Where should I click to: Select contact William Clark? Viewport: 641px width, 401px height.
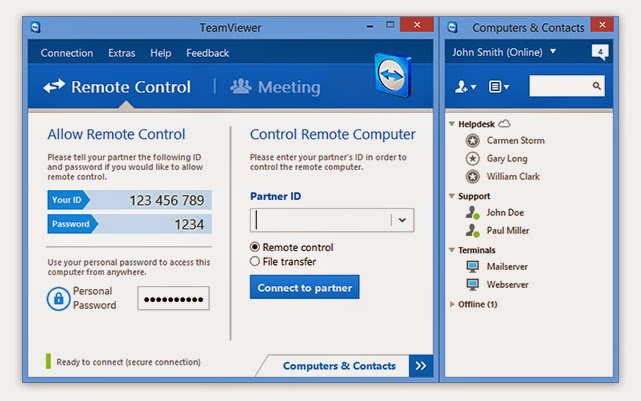tap(513, 177)
